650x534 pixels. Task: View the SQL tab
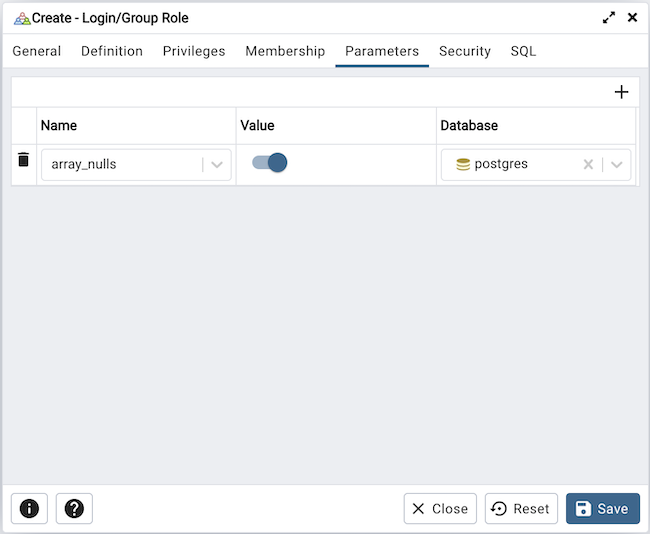click(x=523, y=51)
